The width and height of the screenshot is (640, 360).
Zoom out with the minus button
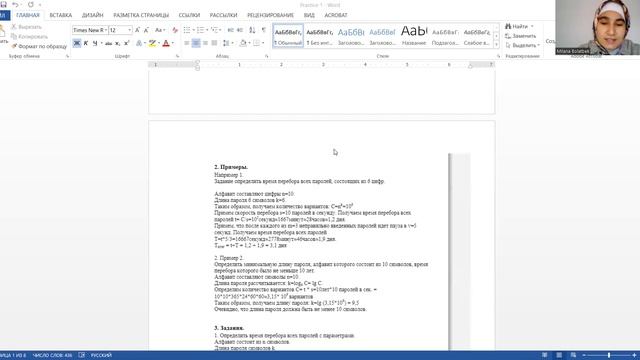[x=584, y=356]
